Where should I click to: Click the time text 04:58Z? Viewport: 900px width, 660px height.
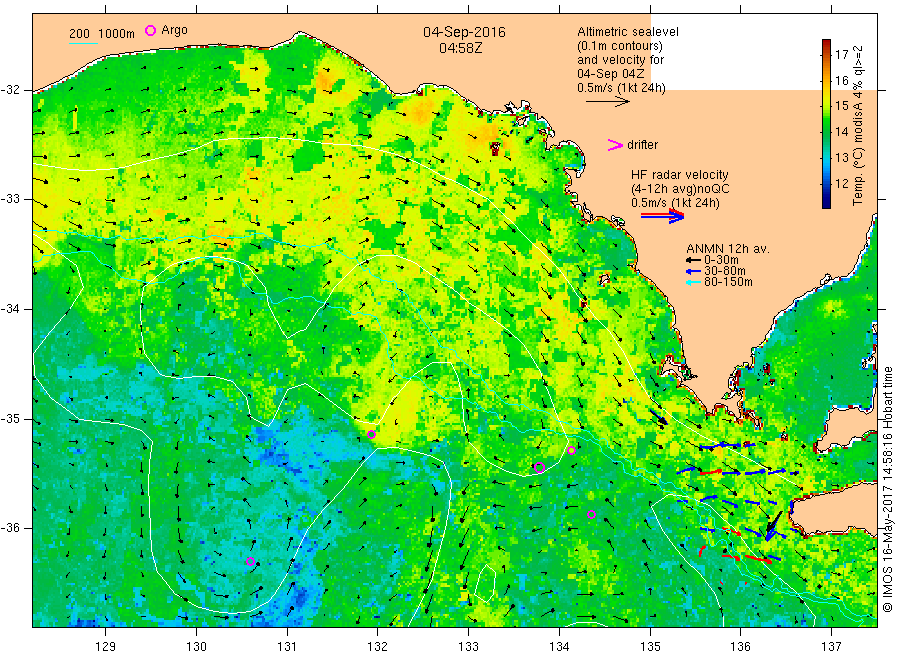pyautogui.click(x=460, y=48)
